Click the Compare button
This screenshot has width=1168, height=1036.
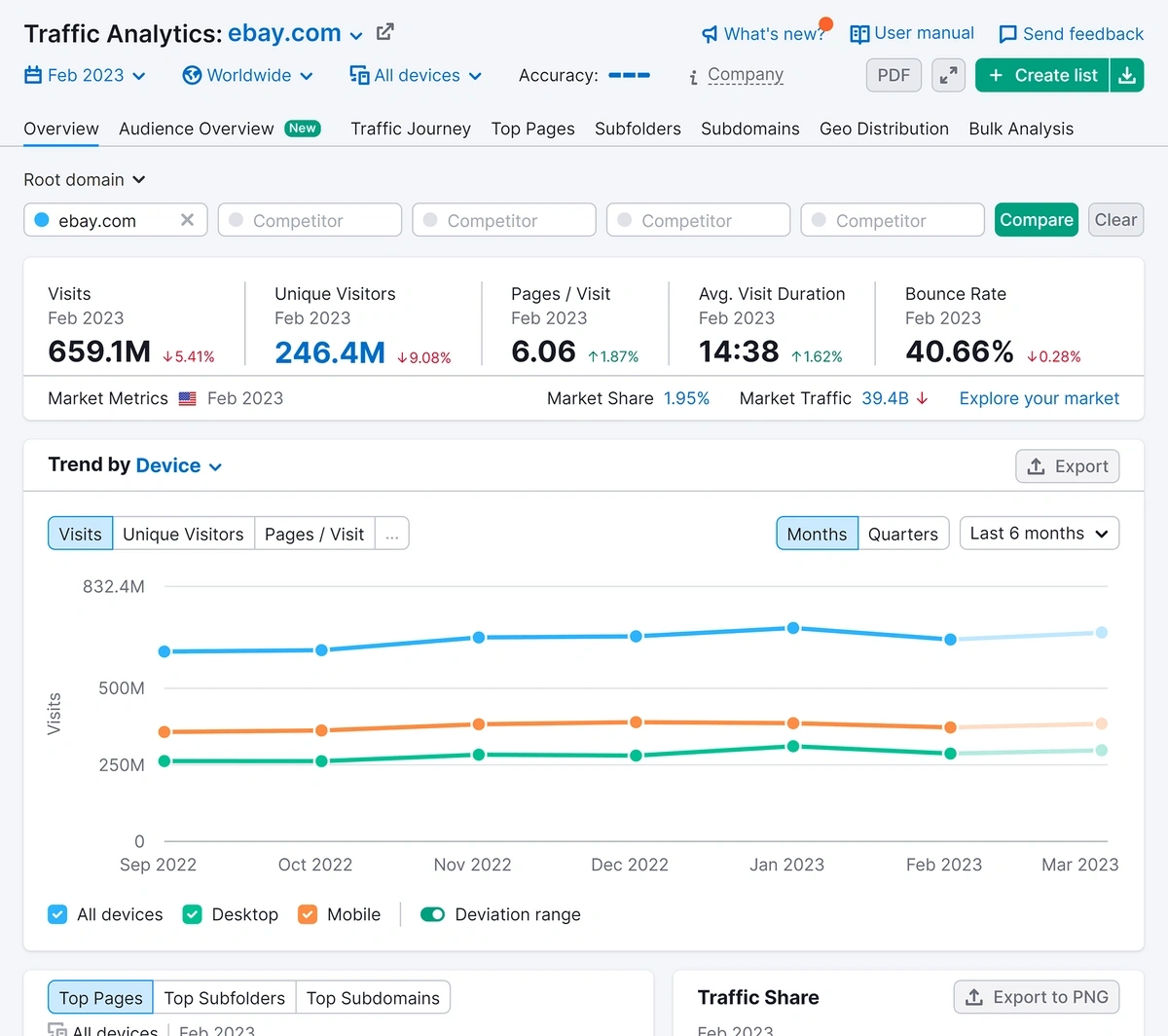click(x=1037, y=220)
